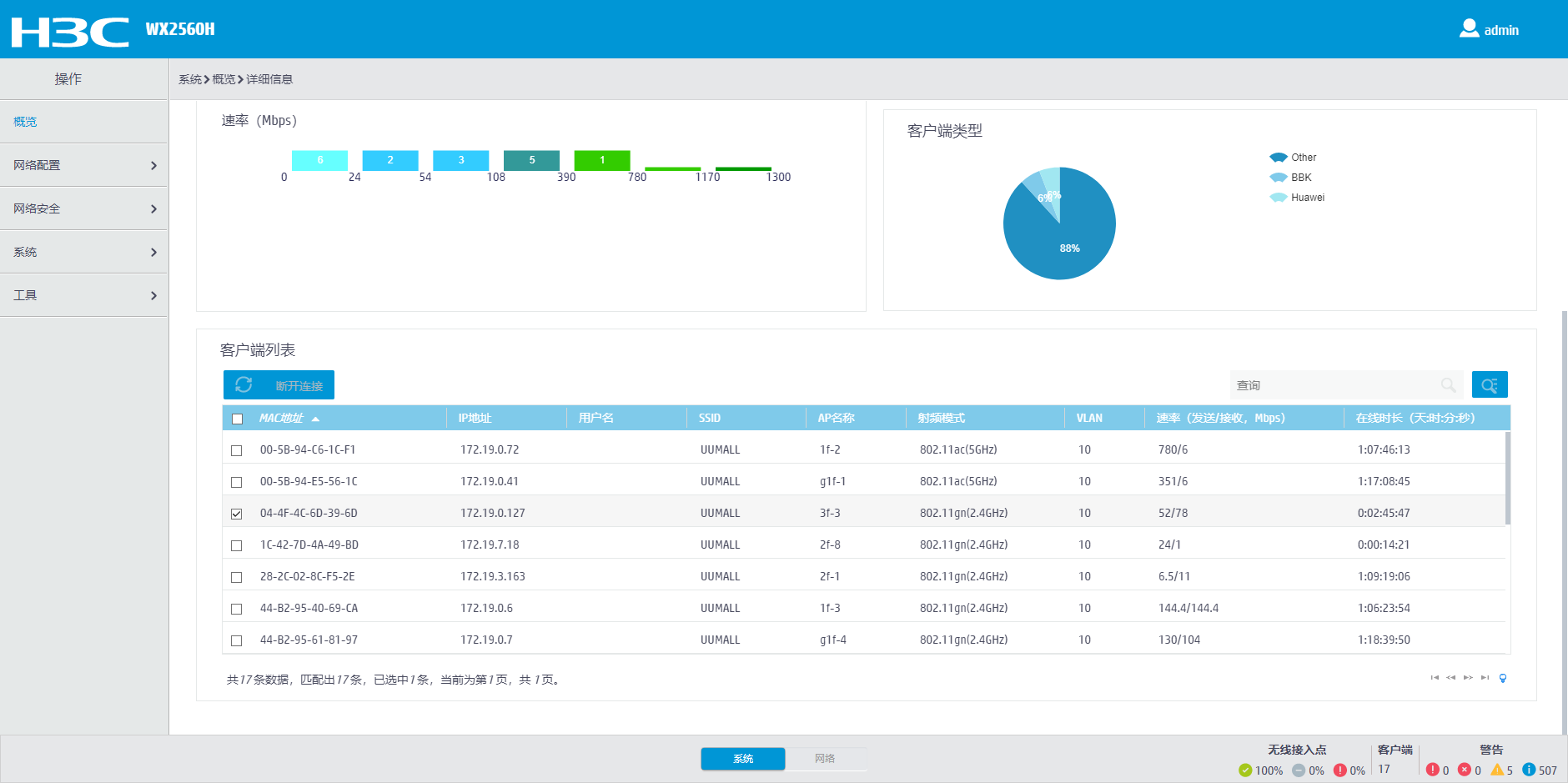Expand the 网络安全 sidebar menu
The width and height of the screenshot is (1568, 783).
[83, 208]
